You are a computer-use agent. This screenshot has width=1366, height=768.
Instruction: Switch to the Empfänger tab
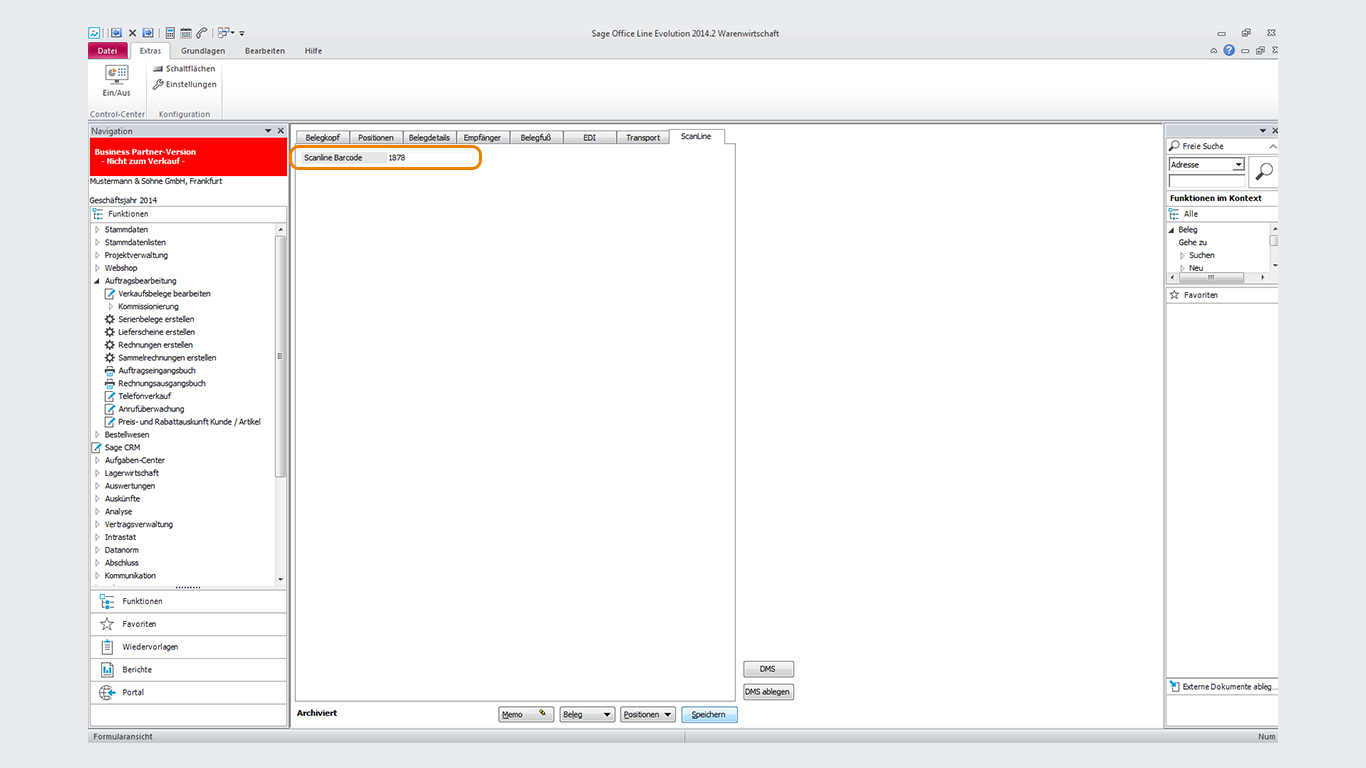(483, 137)
